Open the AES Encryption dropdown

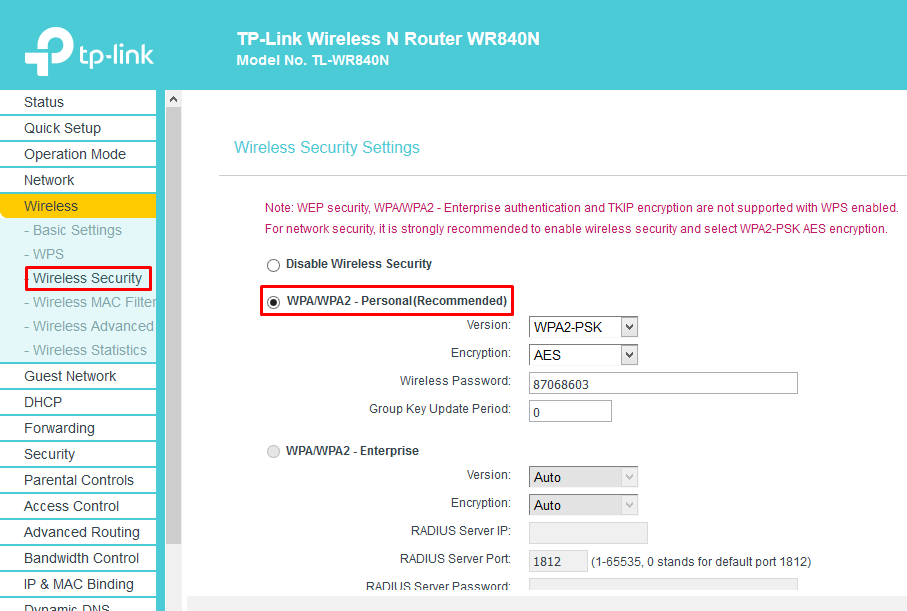583,355
